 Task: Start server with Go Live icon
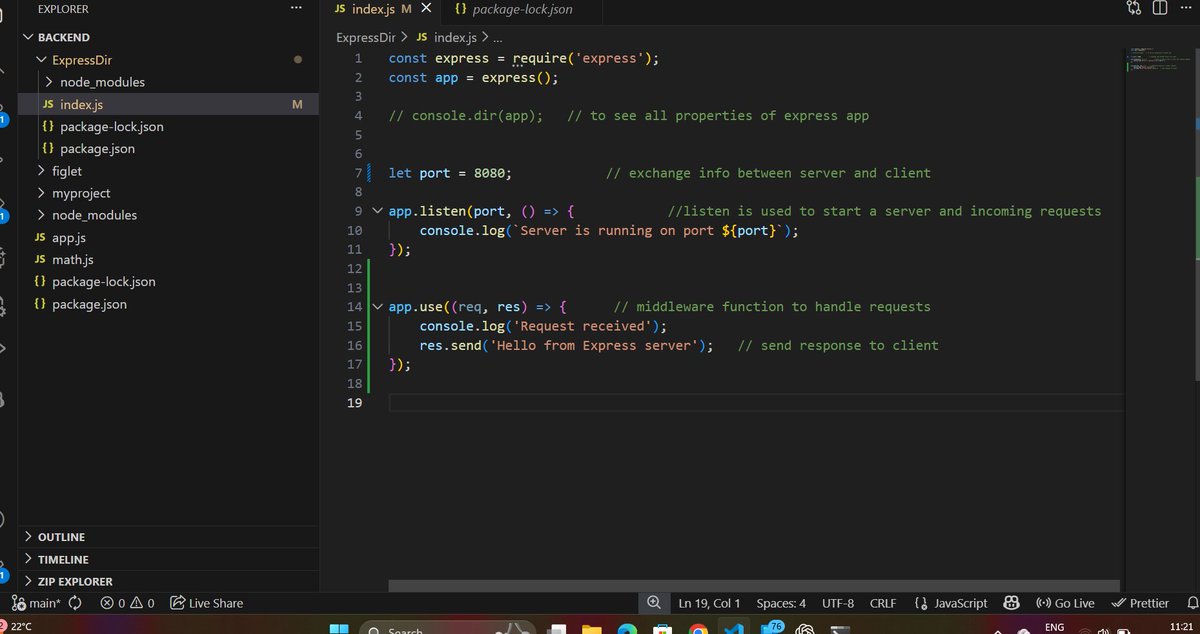tap(1065, 603)
